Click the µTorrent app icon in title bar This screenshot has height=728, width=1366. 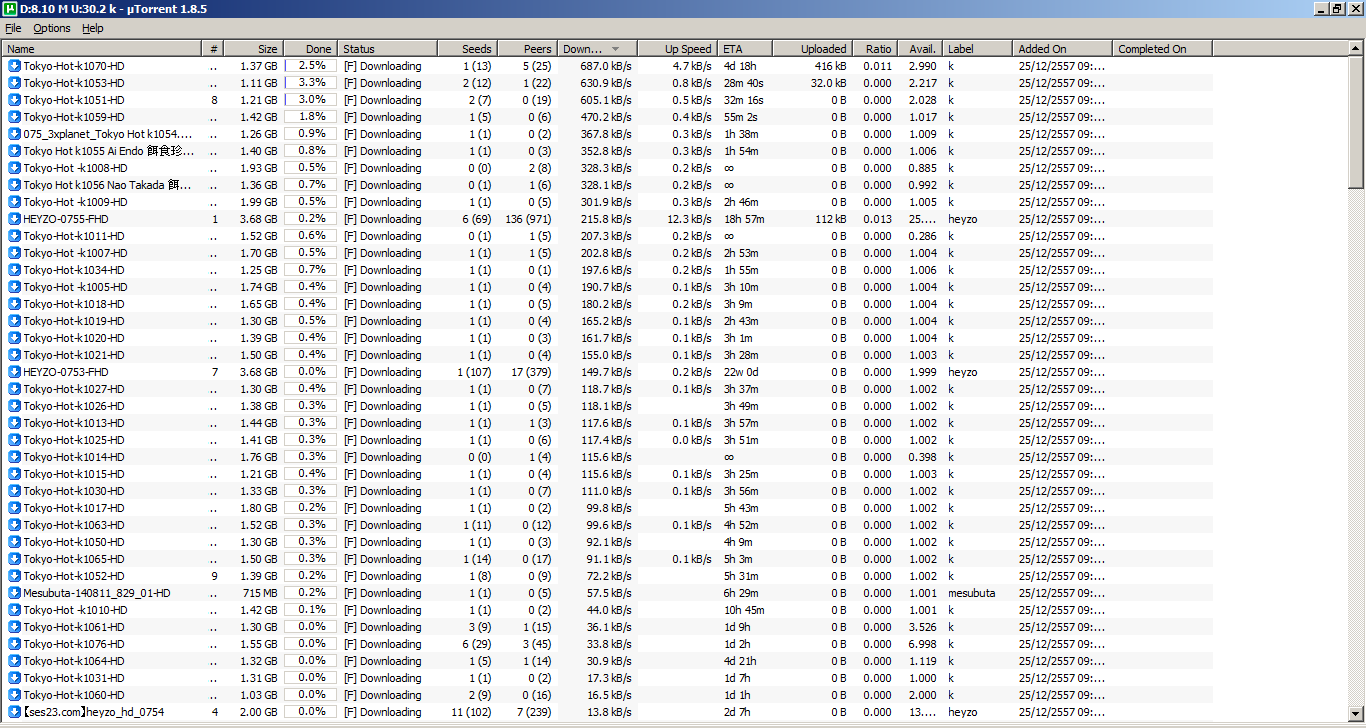coord(10,9)
